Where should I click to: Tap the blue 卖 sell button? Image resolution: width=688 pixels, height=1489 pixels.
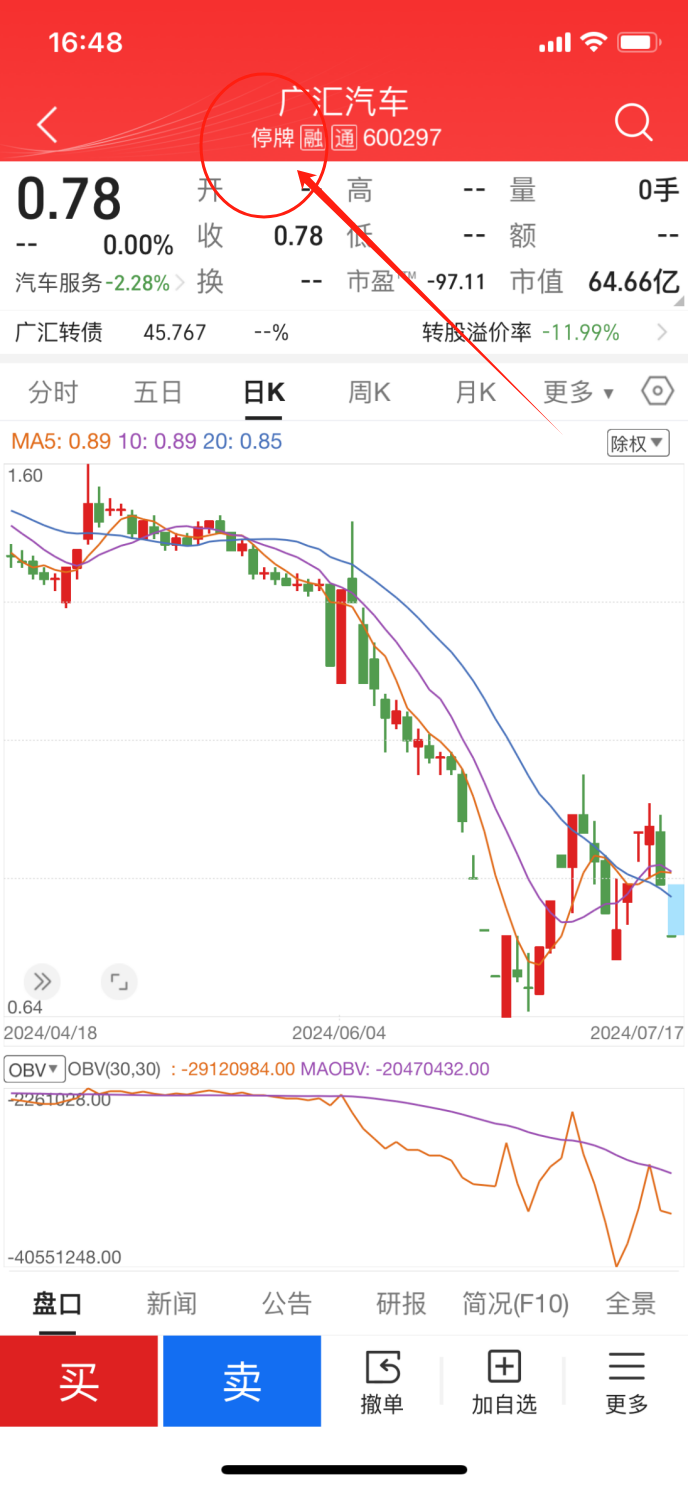click(242, 1381)
